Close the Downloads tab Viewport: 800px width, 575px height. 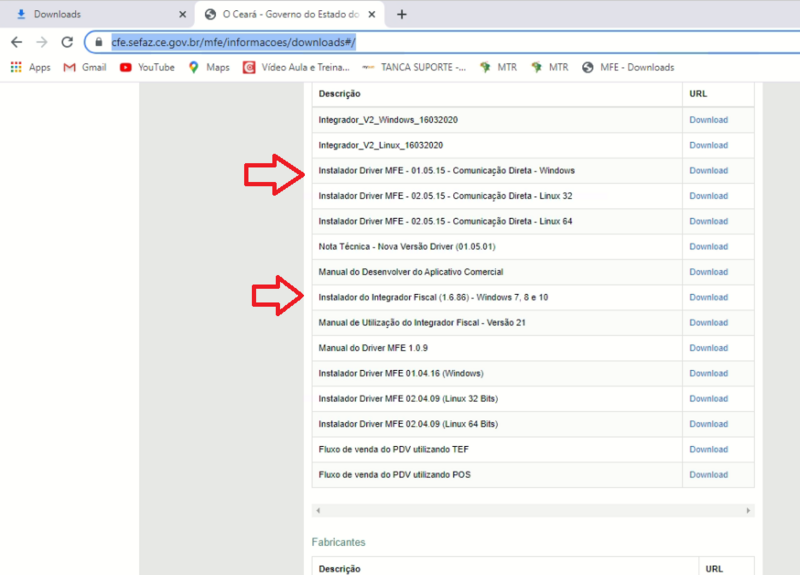pos(183,14)
